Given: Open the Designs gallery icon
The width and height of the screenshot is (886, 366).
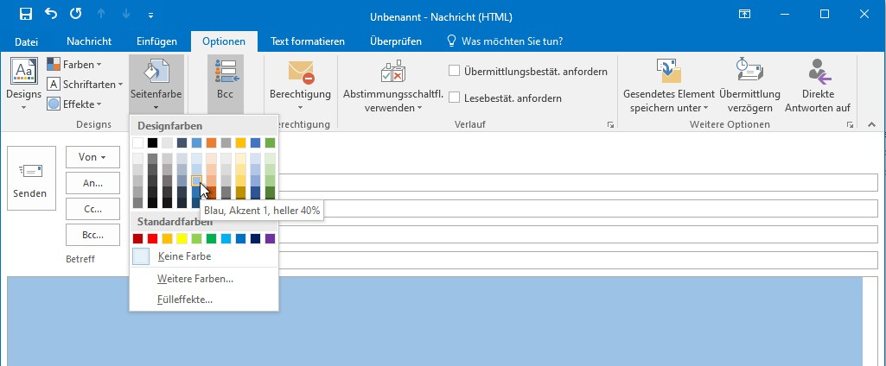Looking at the screenshot, I should 24,71.
